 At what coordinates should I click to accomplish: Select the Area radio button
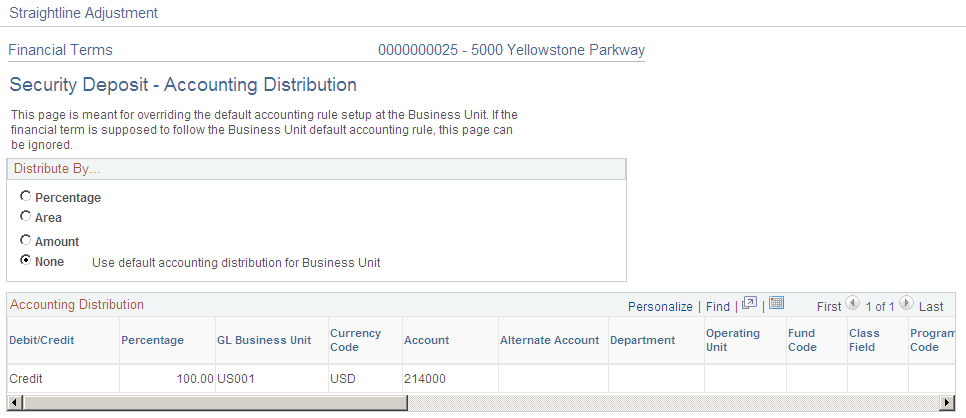click(x=25, y=216)
